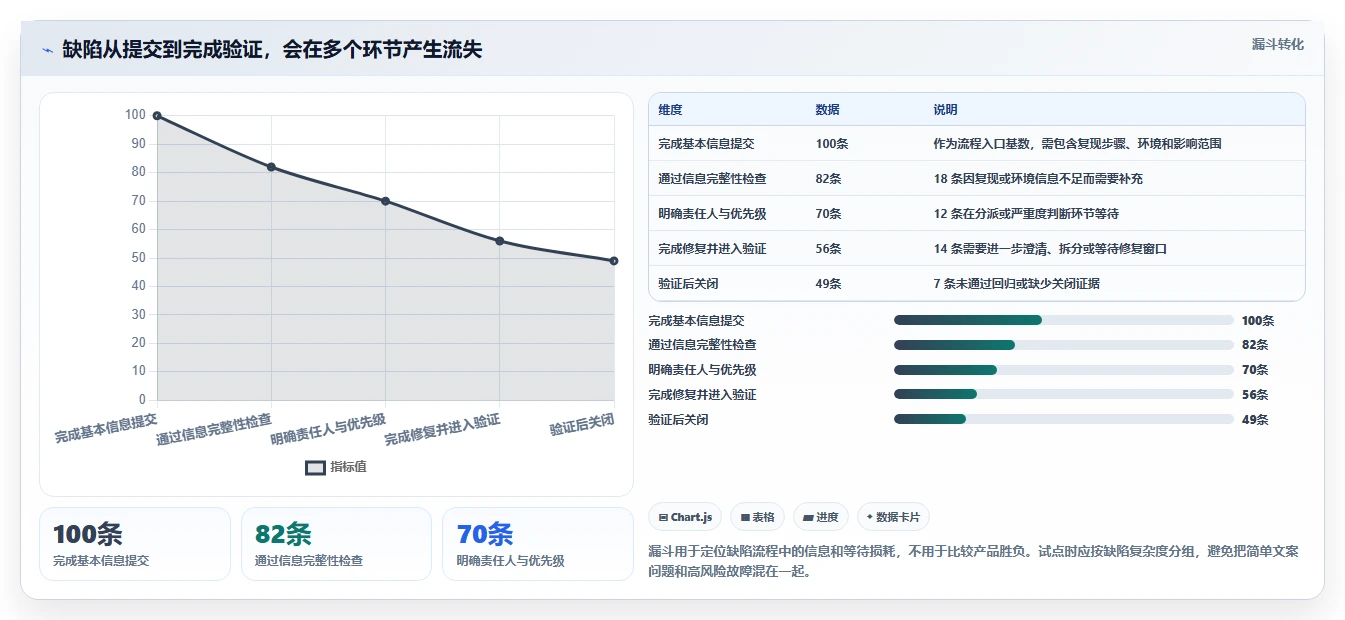The width and height of the screenshot is (1345, 620).
Task: Click the chart data point at 49
Action: [x=614, y=261]
